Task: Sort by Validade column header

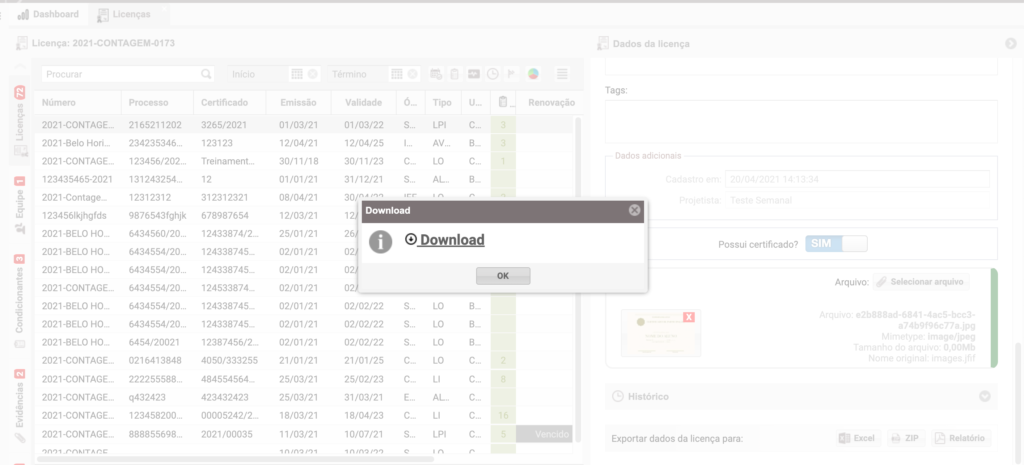Action: pos(364,103)
